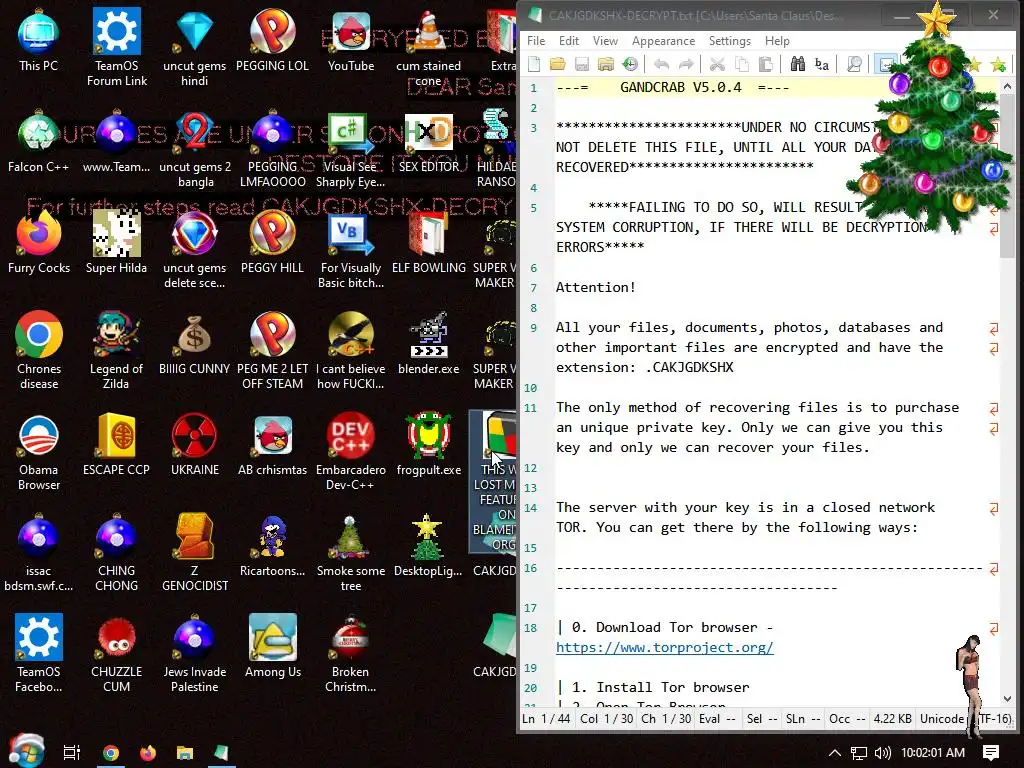
Task: Select the Super Hilda desktop icon
Action: 116,243
